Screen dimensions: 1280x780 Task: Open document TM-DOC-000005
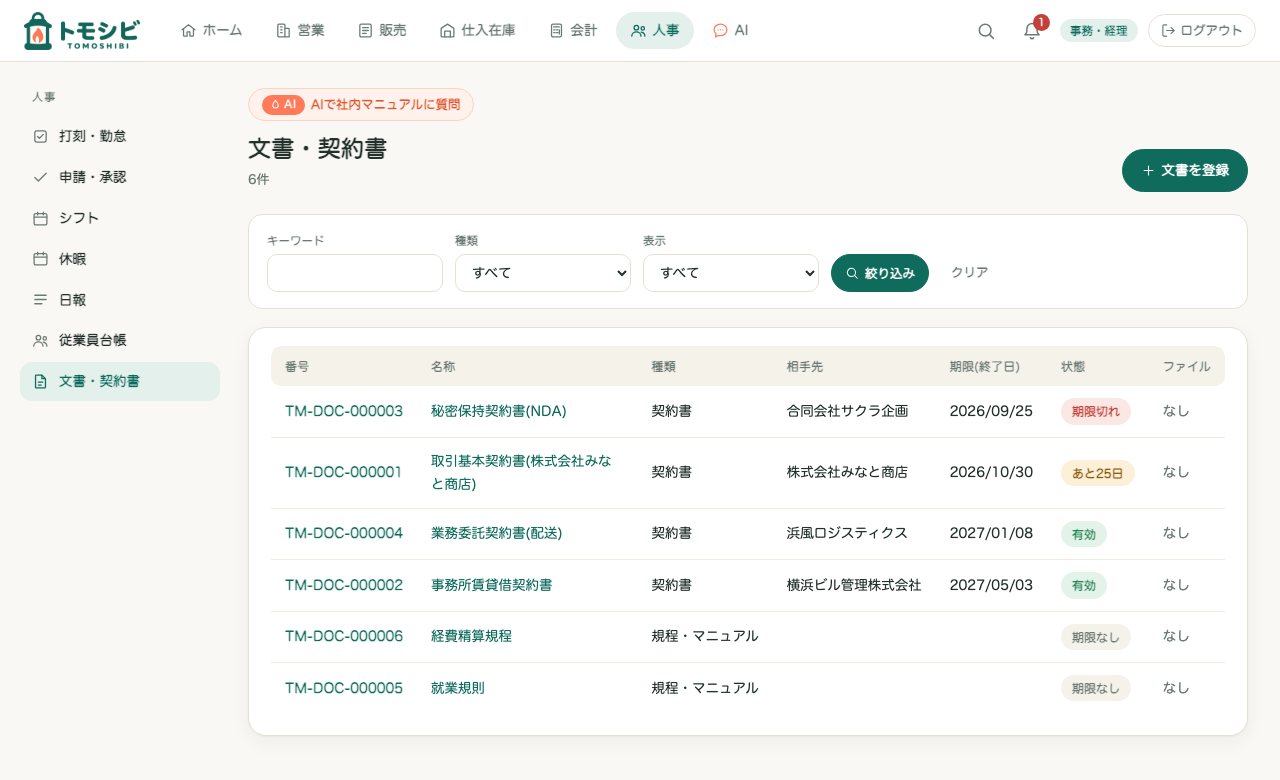(x=344, y=688)
